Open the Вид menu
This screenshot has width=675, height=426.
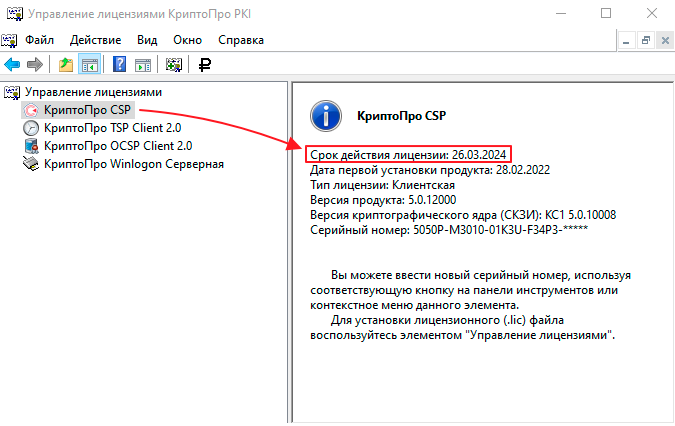tap(147, 40)
